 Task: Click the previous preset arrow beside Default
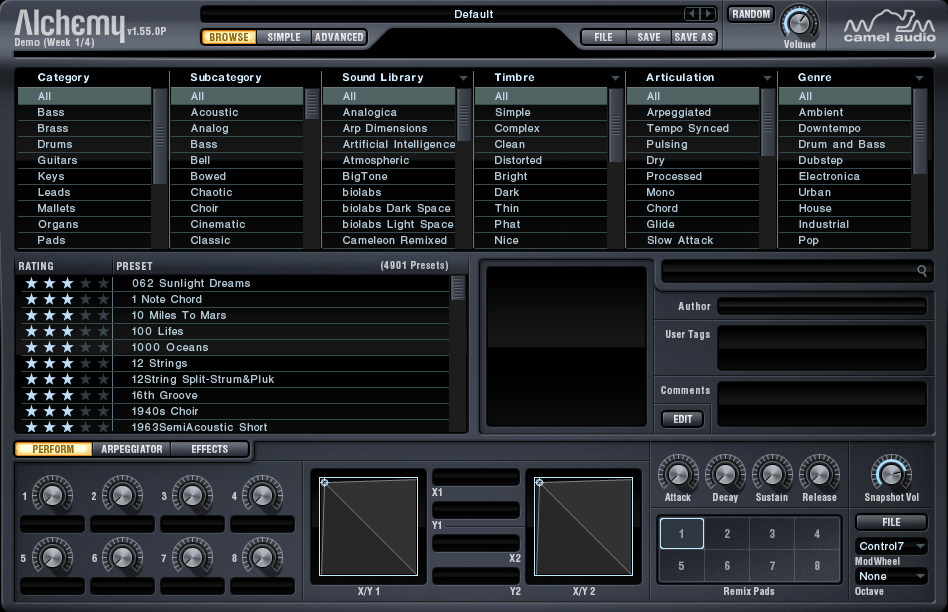pos(692,14)
